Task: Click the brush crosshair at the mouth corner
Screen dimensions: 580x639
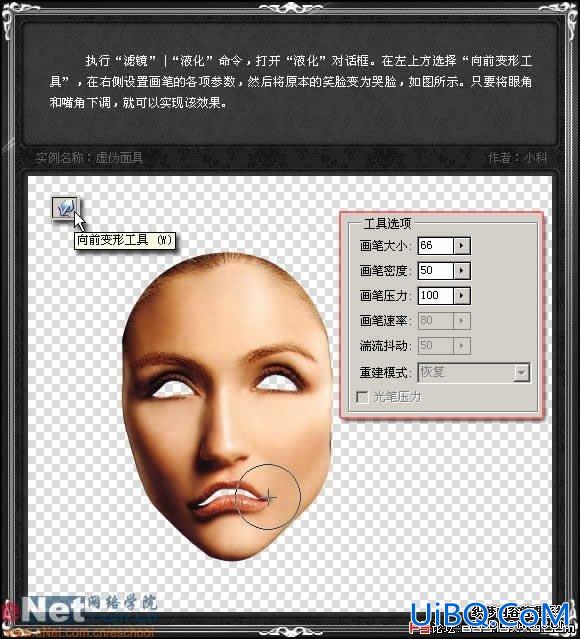Action: coord(269,497)
